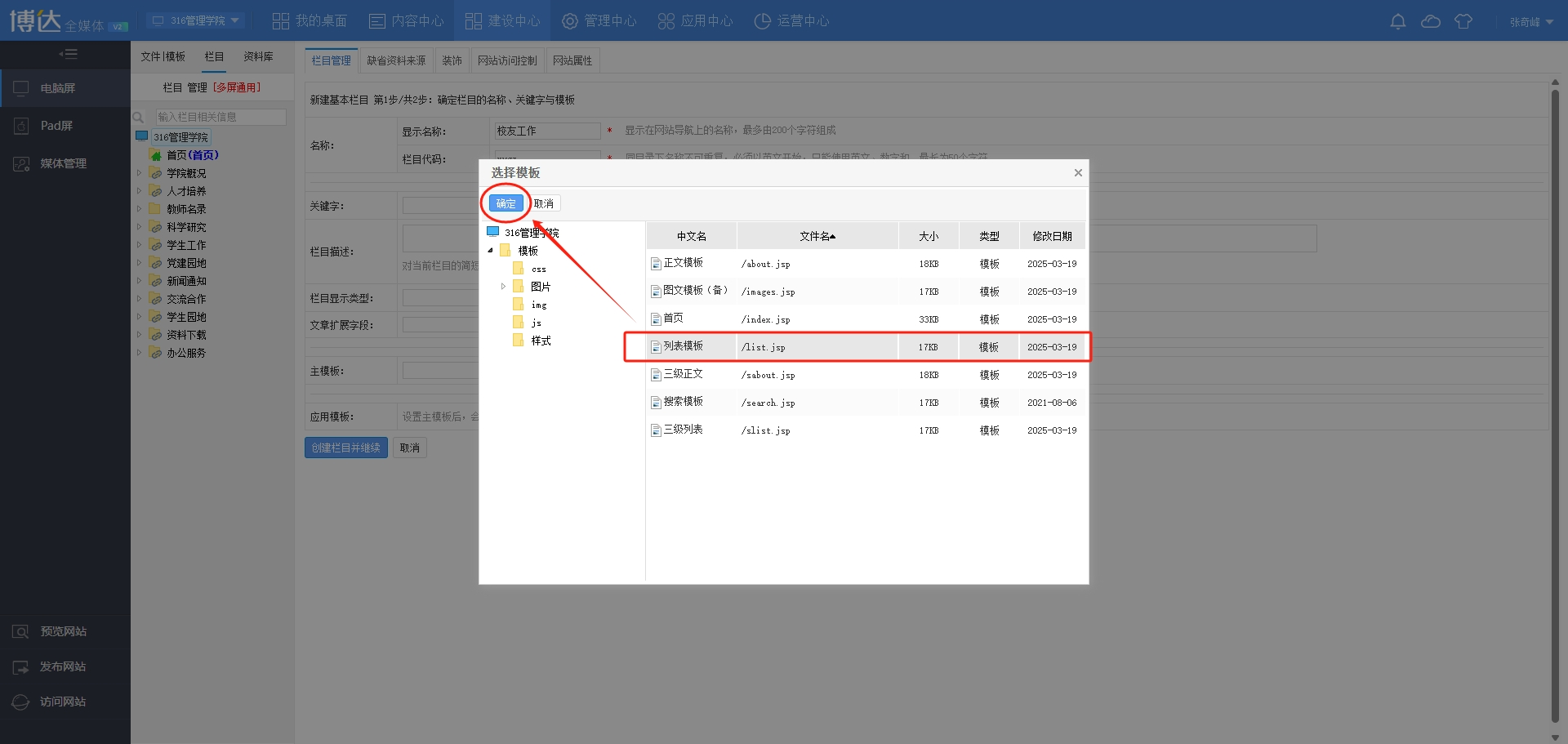Click the /search.jsp file name
The image size is (1568, 744).
pyautogui.click(x=768, y=403)
